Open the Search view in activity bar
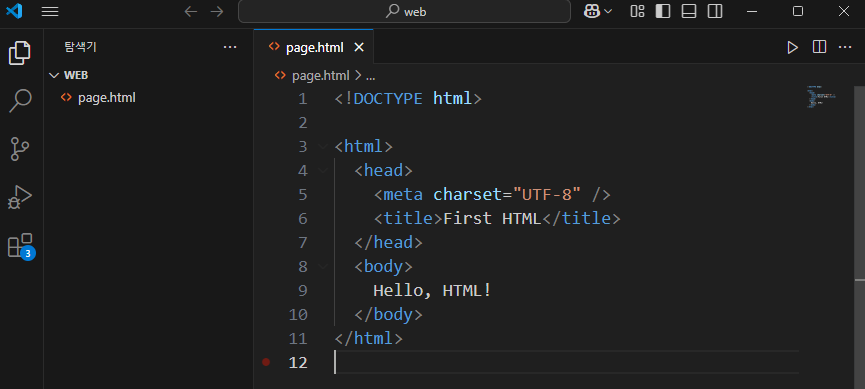Viewport: 865px width, 389px height. pos(20,101)
